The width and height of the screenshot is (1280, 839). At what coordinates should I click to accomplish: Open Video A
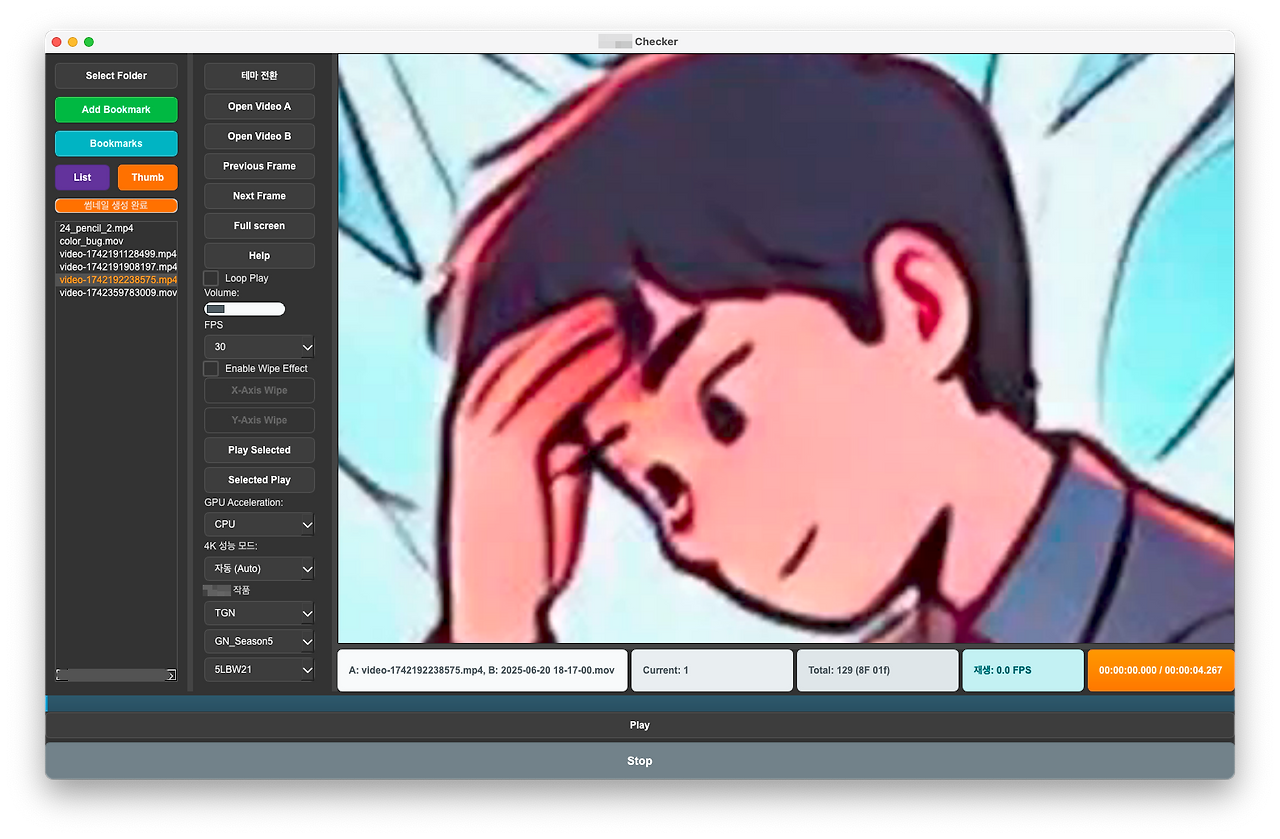coord(259,106)
